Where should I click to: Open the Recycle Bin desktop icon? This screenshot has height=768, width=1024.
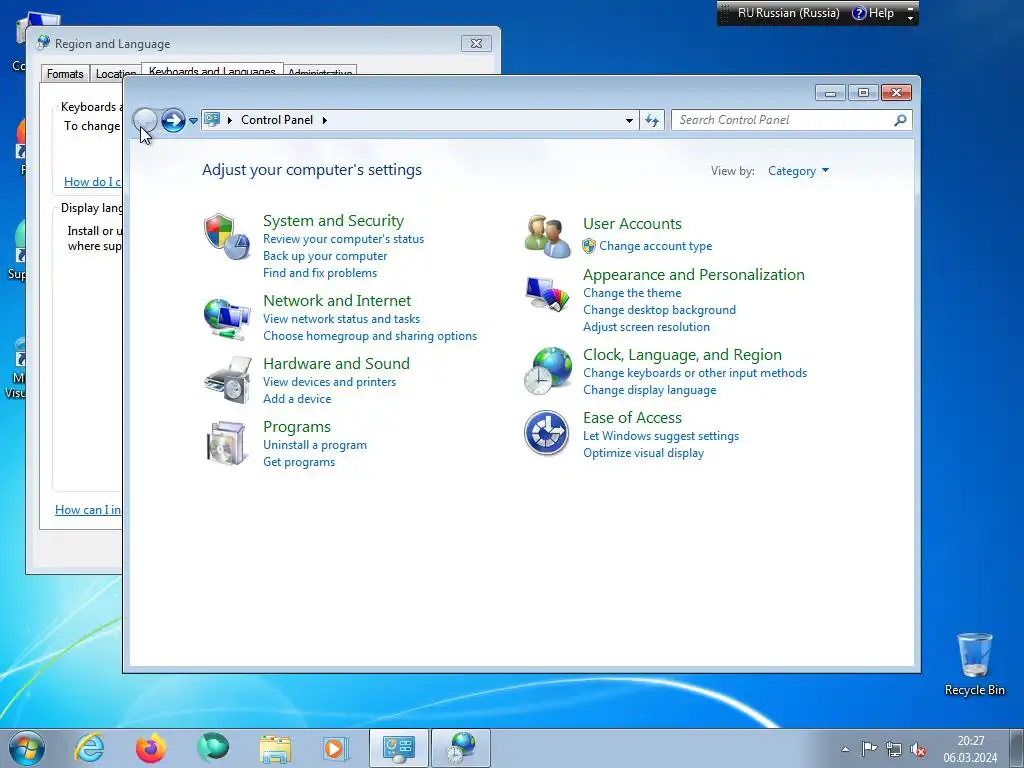(974, 664)
